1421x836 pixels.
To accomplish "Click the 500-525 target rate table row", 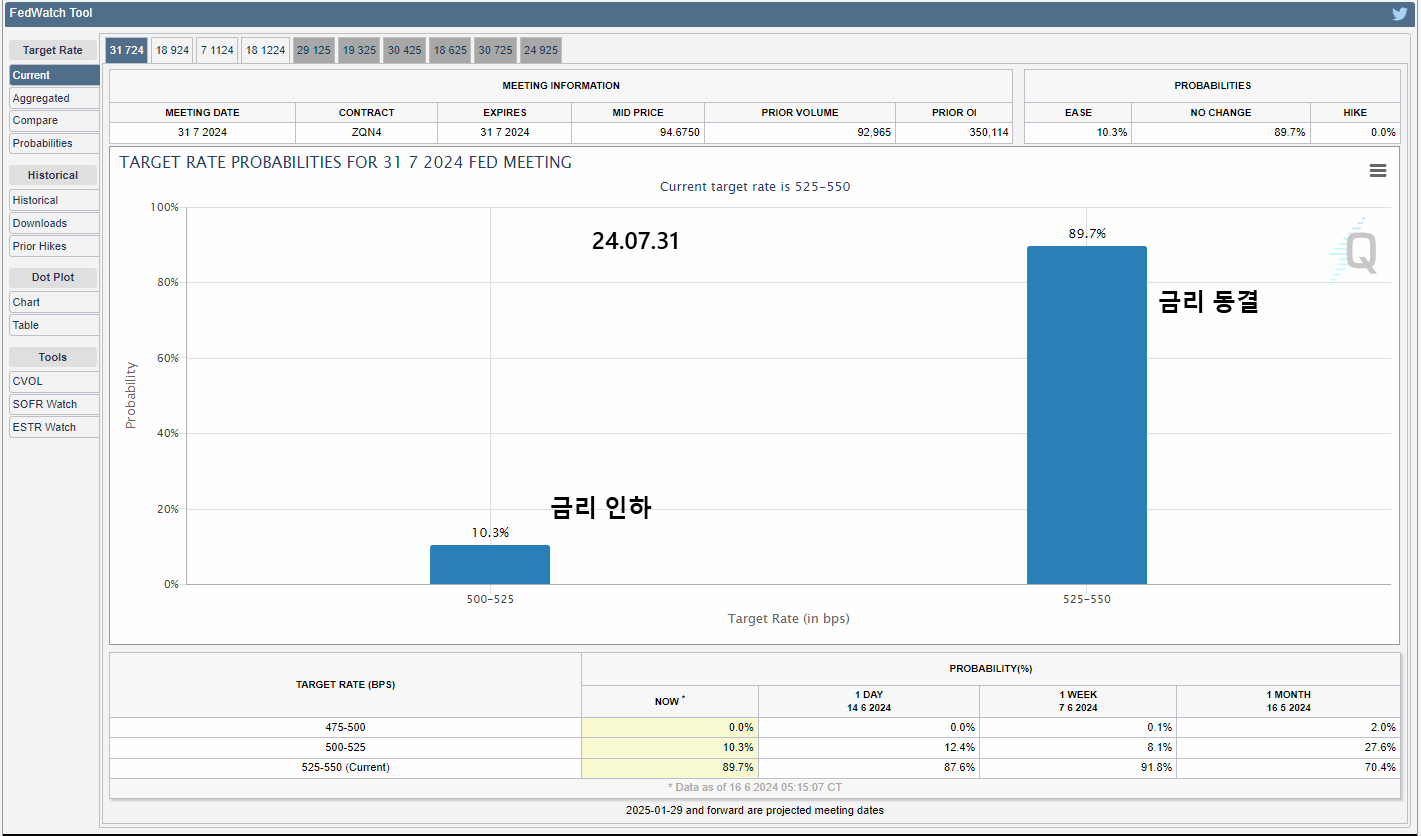I will click(755, 747).
